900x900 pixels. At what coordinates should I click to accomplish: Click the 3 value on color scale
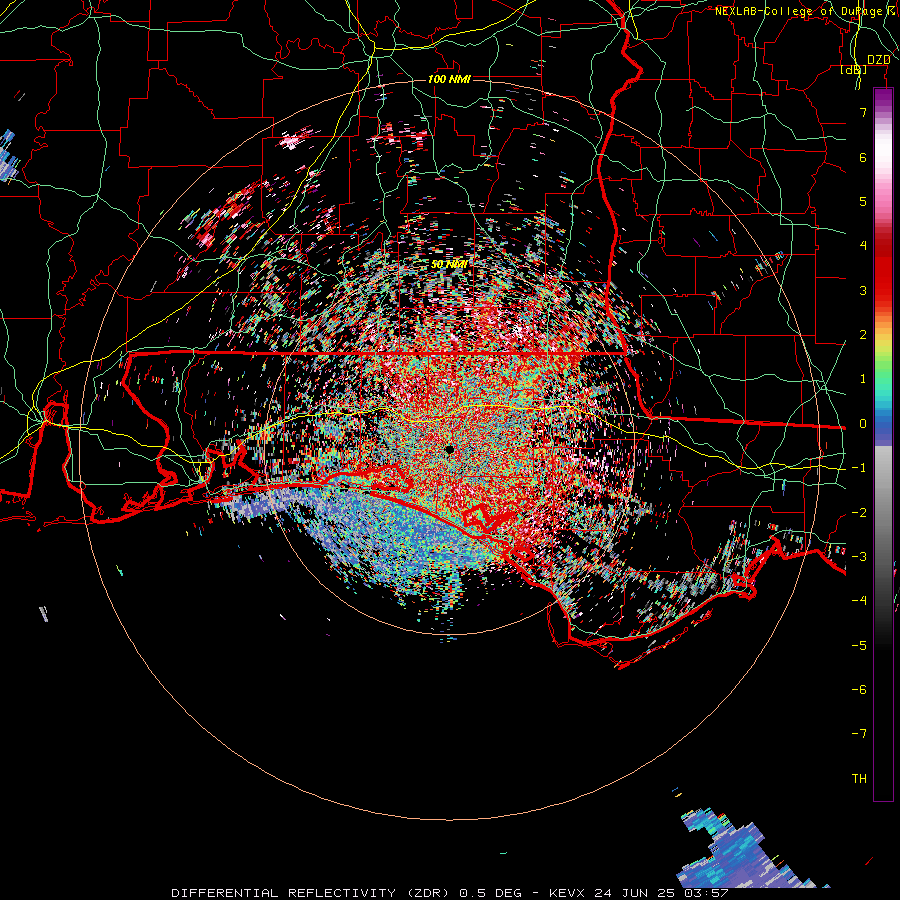(863, 290)
